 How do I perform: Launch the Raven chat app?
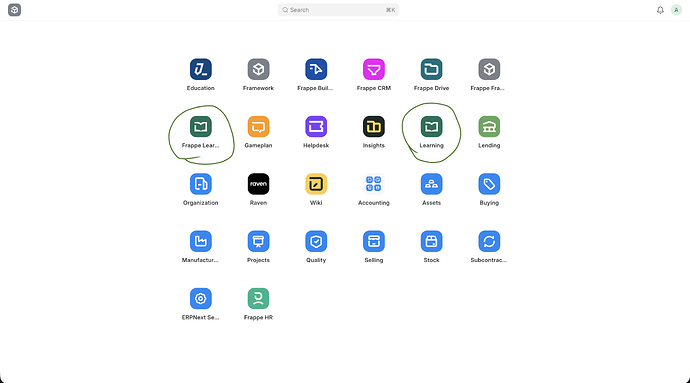click(x=258, y=184)
